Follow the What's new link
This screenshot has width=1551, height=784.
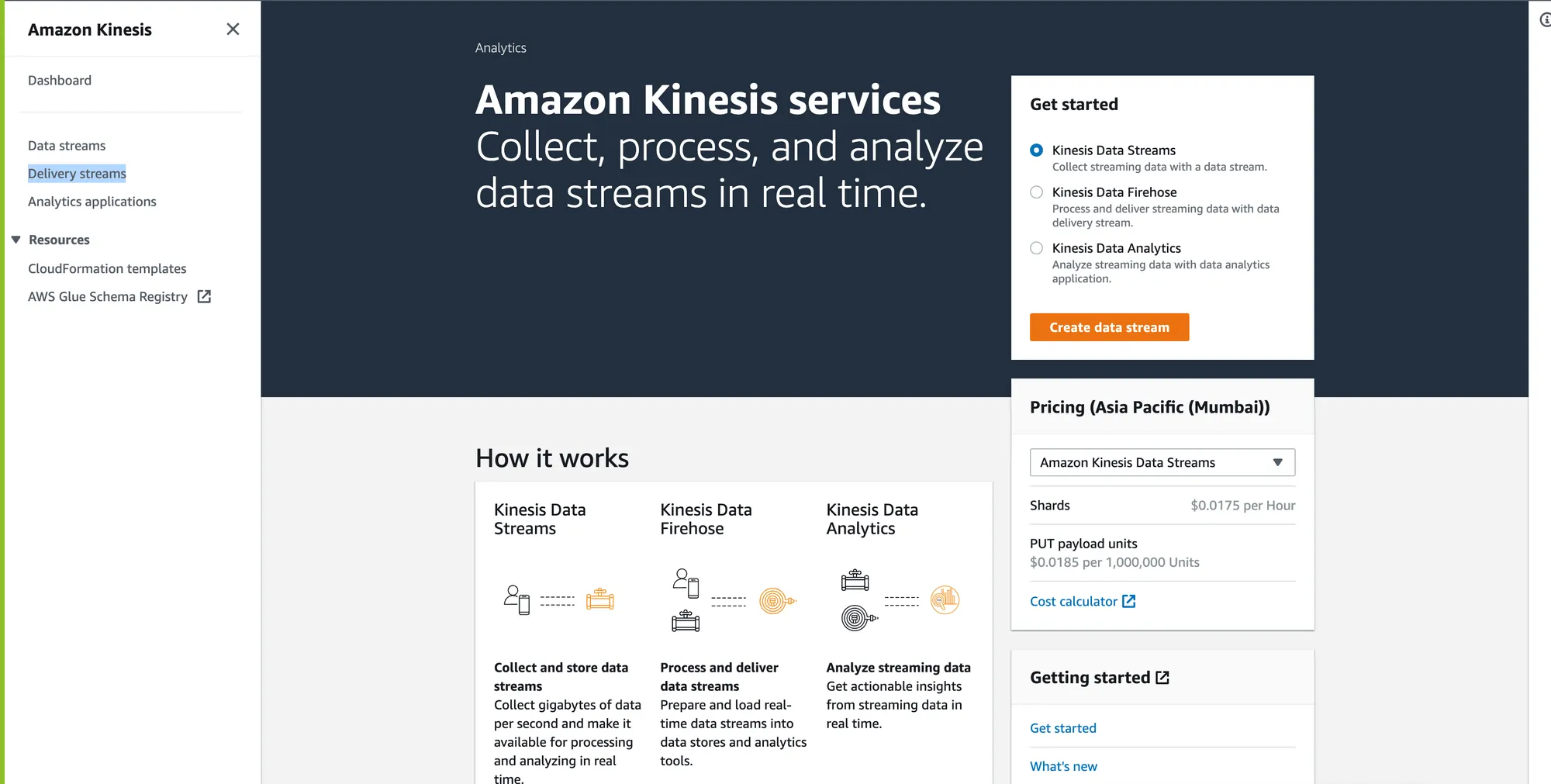pos(1063,766)
